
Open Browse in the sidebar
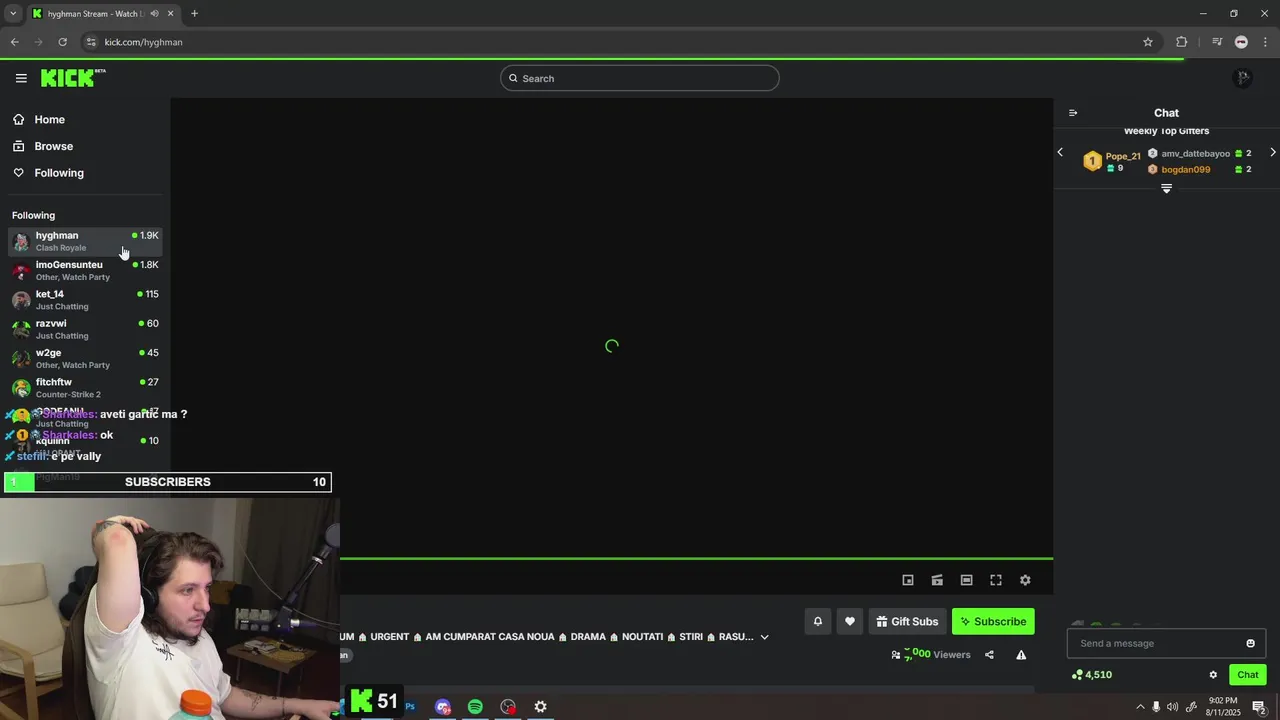[53, 146]
